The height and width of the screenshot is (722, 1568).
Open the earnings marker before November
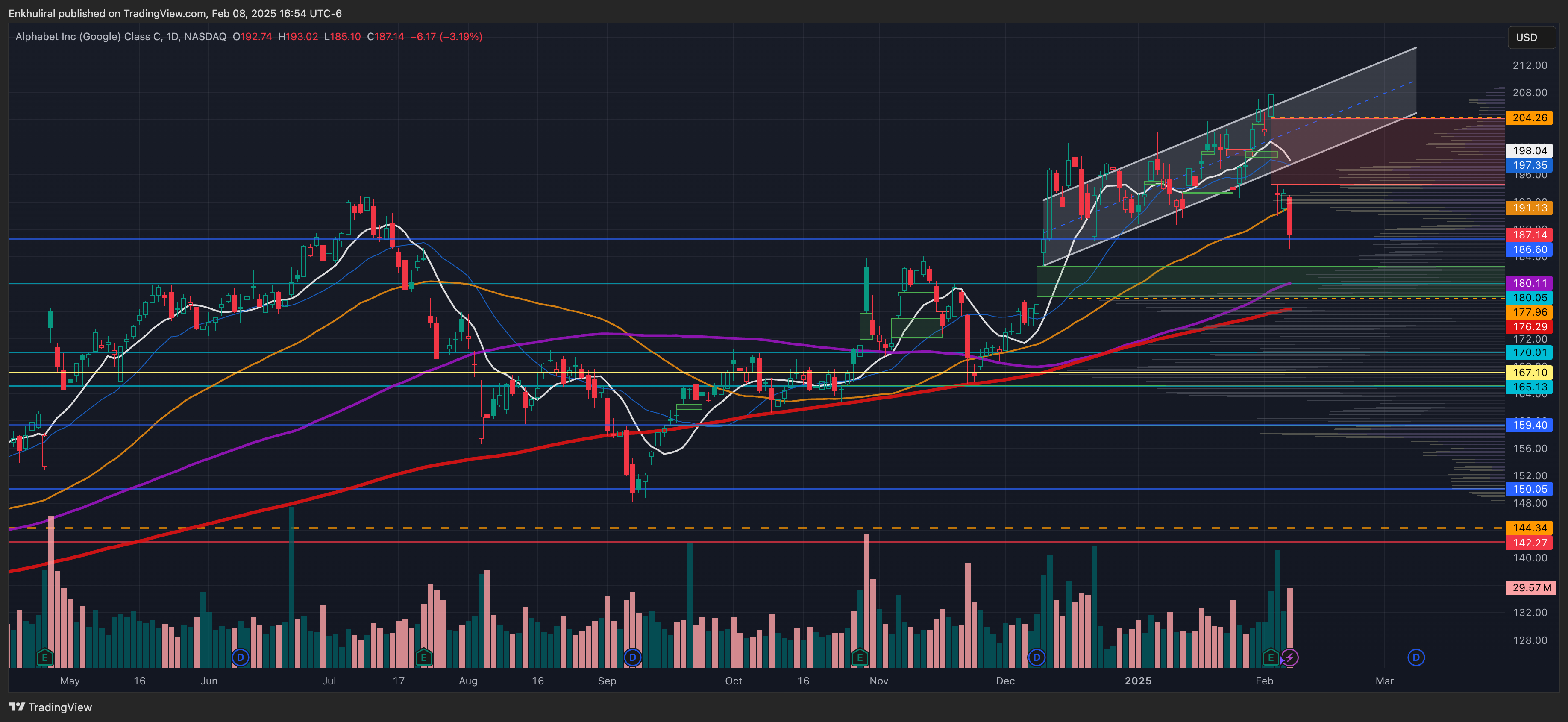point(860,657)
